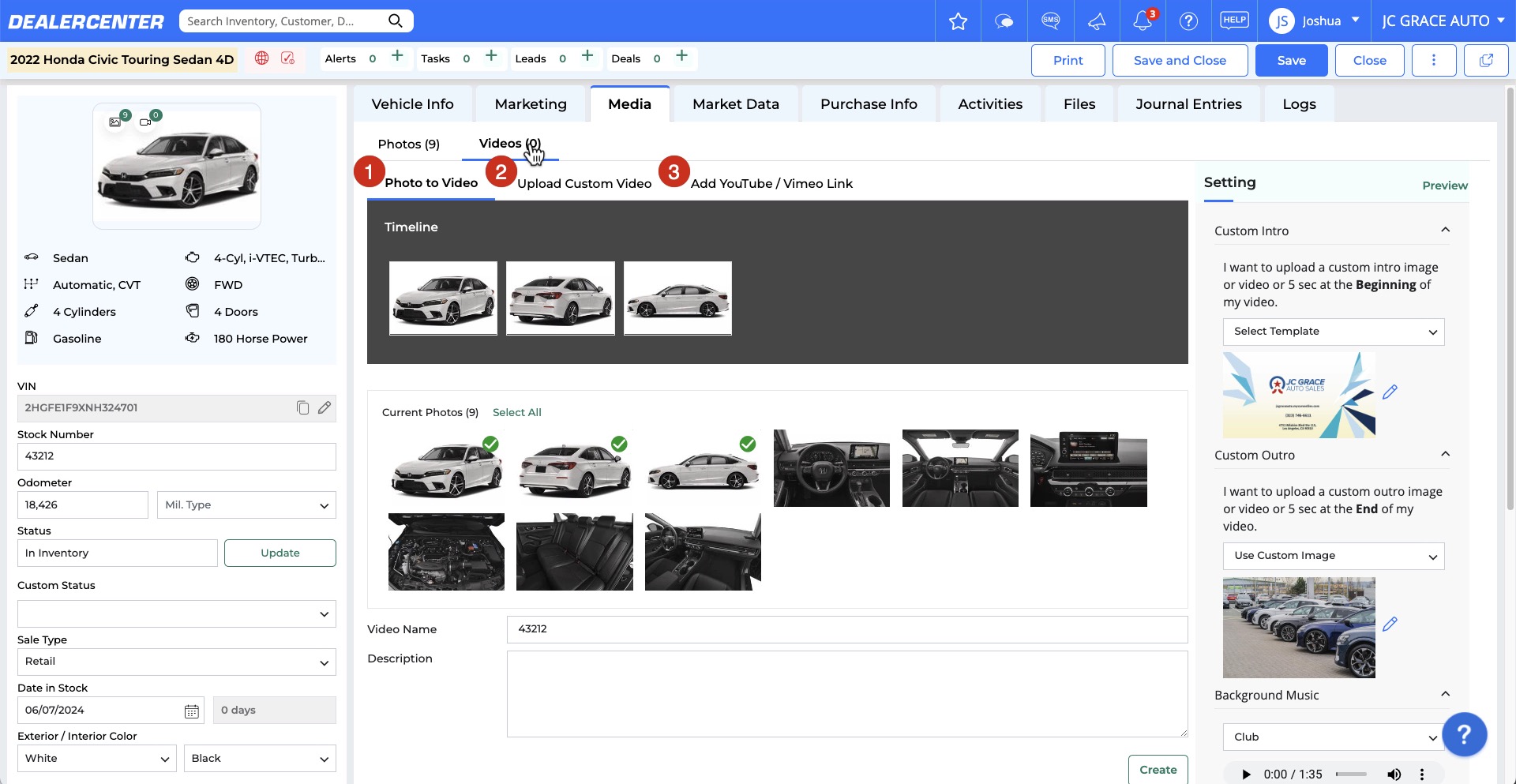1516x784 pixels.
Task: Select Add YouTube / Vimeo Link tab
Action: pyautogui.click(x=771, y=184)
